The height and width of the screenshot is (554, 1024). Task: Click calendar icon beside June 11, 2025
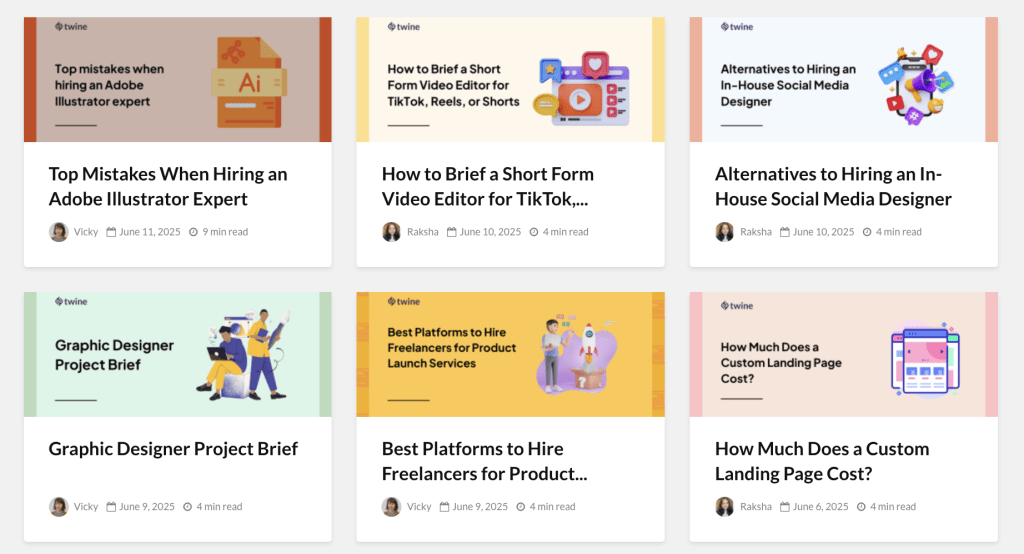[112, 232]
